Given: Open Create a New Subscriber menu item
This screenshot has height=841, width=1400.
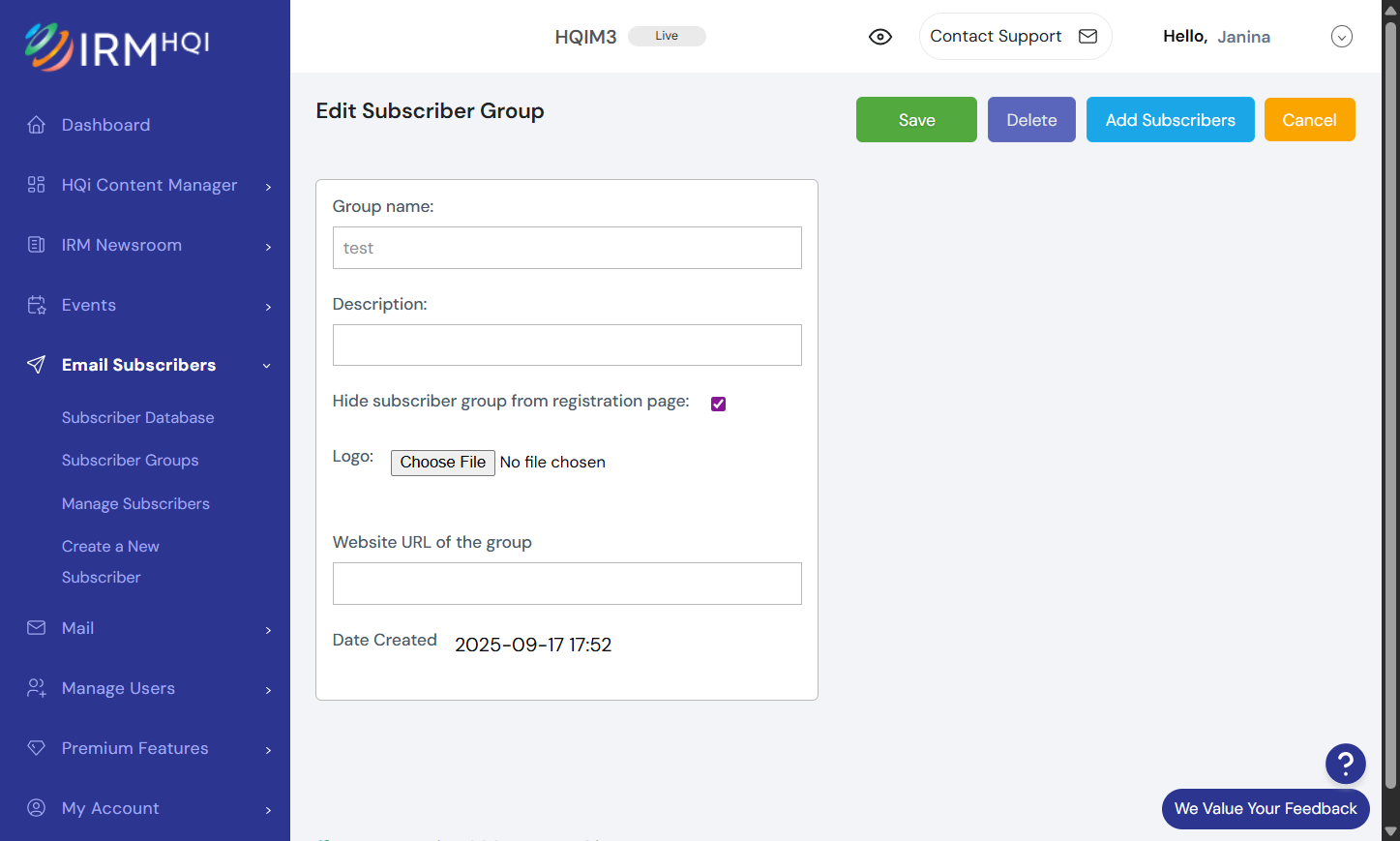Looking at the screenshot, I should click(x=110, y=562).
